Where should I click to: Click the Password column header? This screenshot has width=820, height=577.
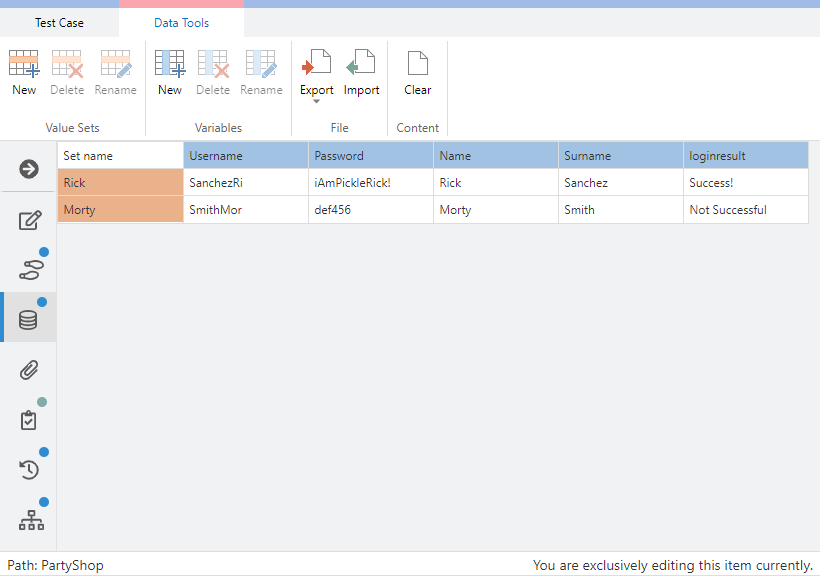[370, 156]
